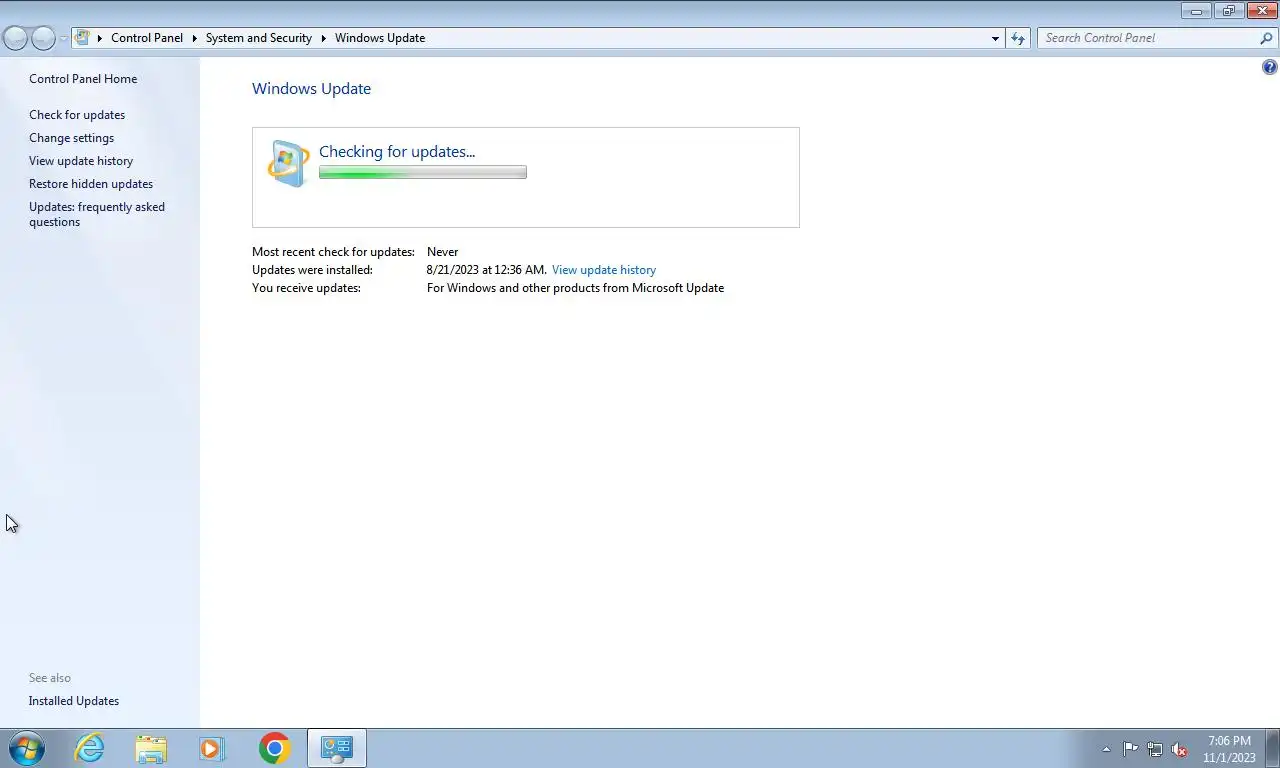Select System and Security breadcrumb
Viewport: 1280px width, 768px height.
259,38
